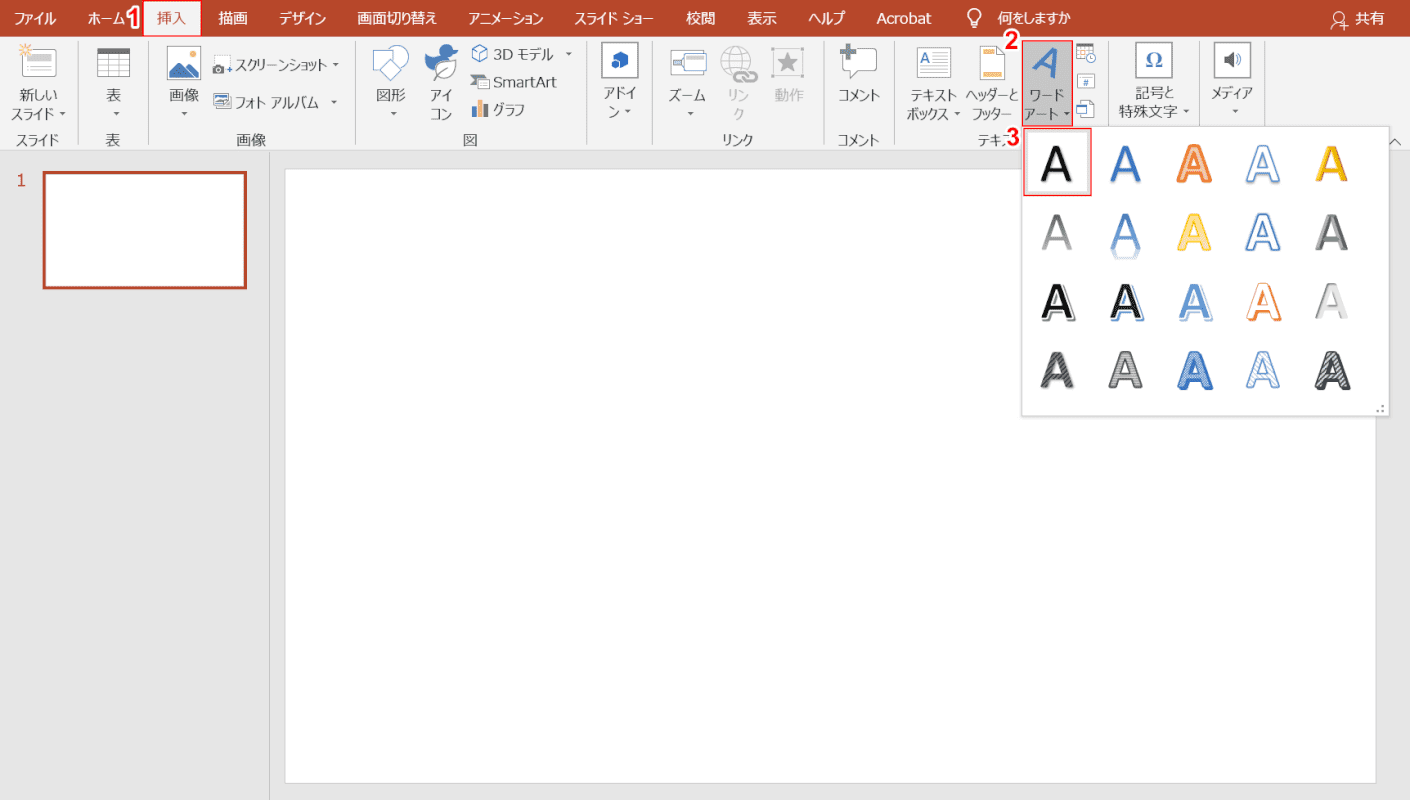Click the 記号と特殊文字 omega icon
The width and height of the screenshot is (1410, 800).
coord(1153,60)
